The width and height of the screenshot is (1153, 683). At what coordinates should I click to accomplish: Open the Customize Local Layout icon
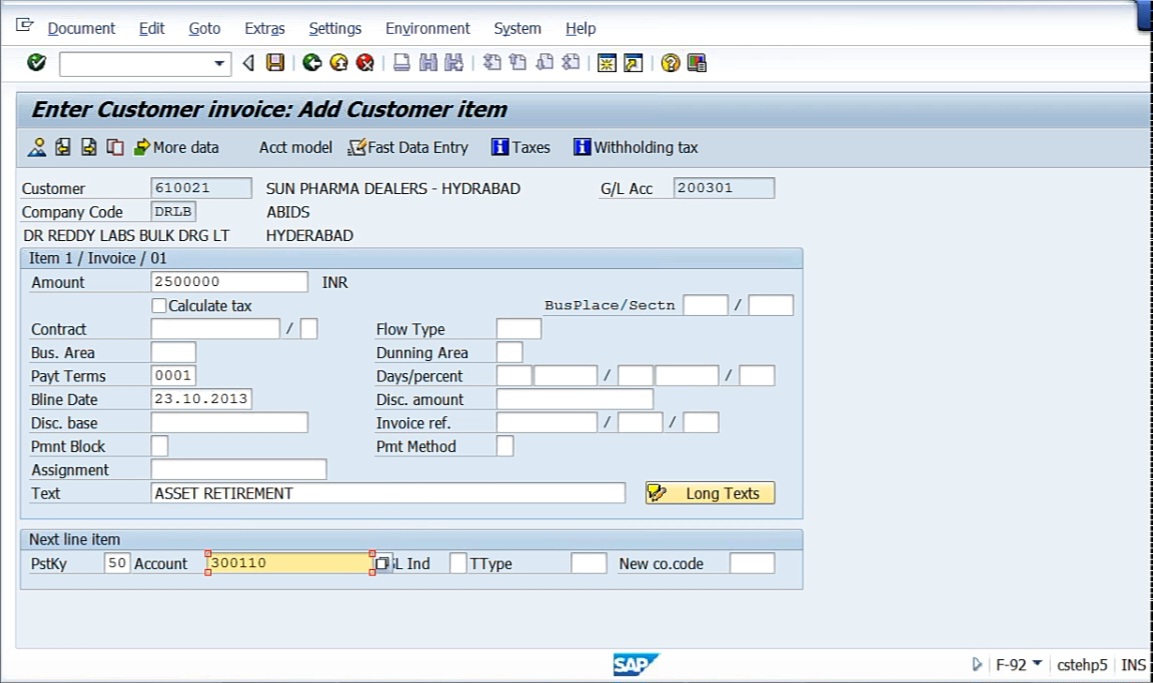point(696,63)
